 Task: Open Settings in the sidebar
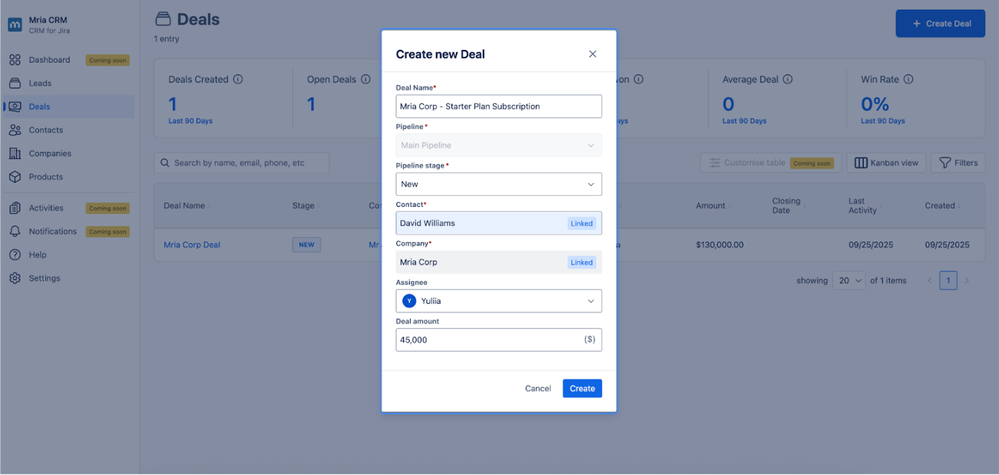point(43,278)
